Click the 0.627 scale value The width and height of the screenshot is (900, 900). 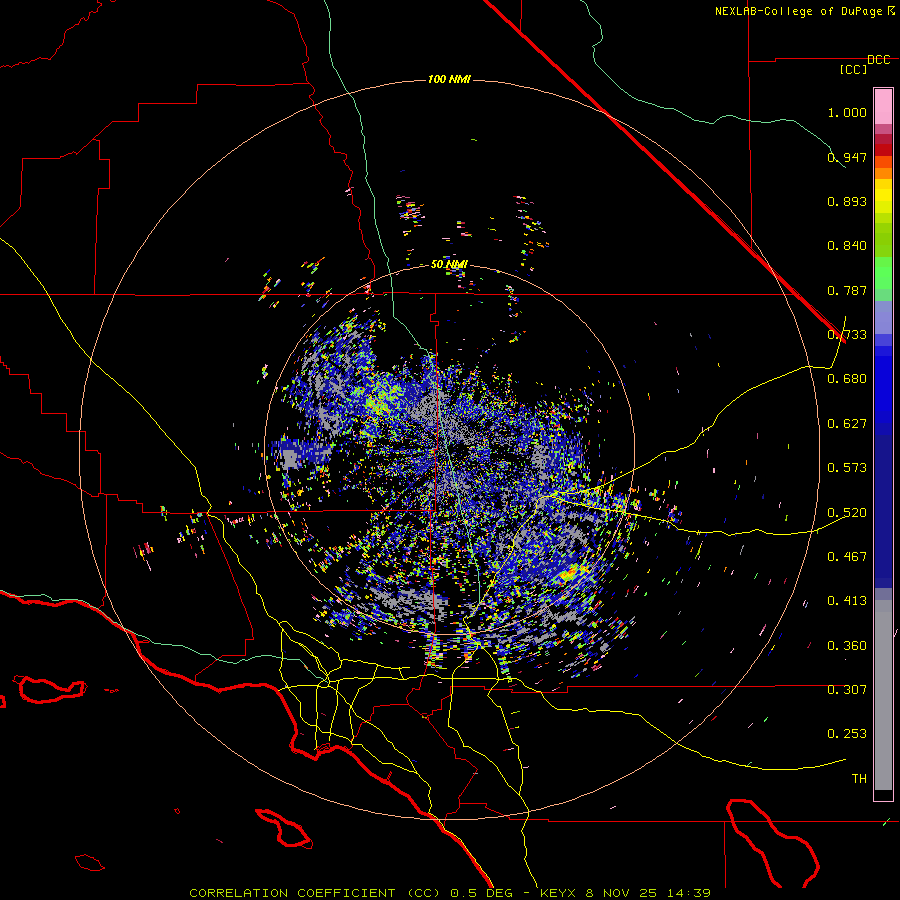[847, 424]
